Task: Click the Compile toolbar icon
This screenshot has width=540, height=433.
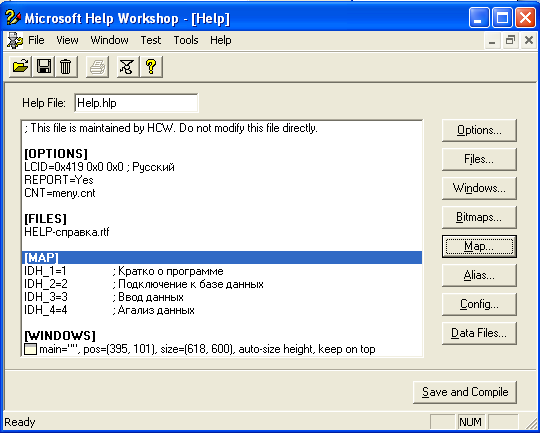Action: point(127,66)
